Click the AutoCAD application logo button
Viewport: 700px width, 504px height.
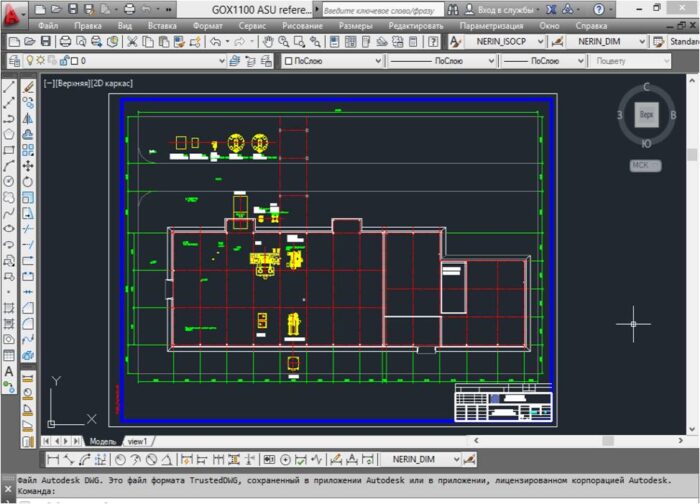click(12, 10)
